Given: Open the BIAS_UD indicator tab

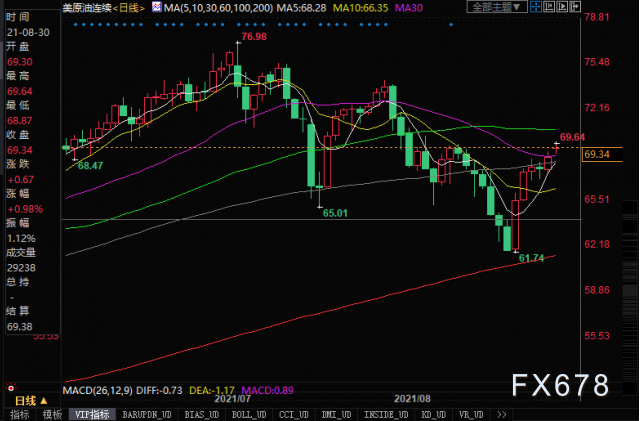Looking at the screenshot, I should point(202,414).
